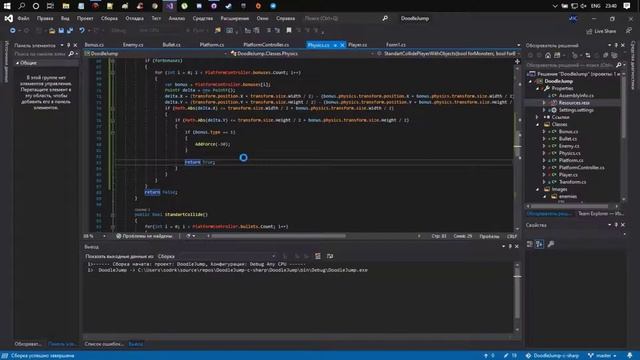
Task: Collapse the DoodleJump project node
Action: click(x=531, y=81)
